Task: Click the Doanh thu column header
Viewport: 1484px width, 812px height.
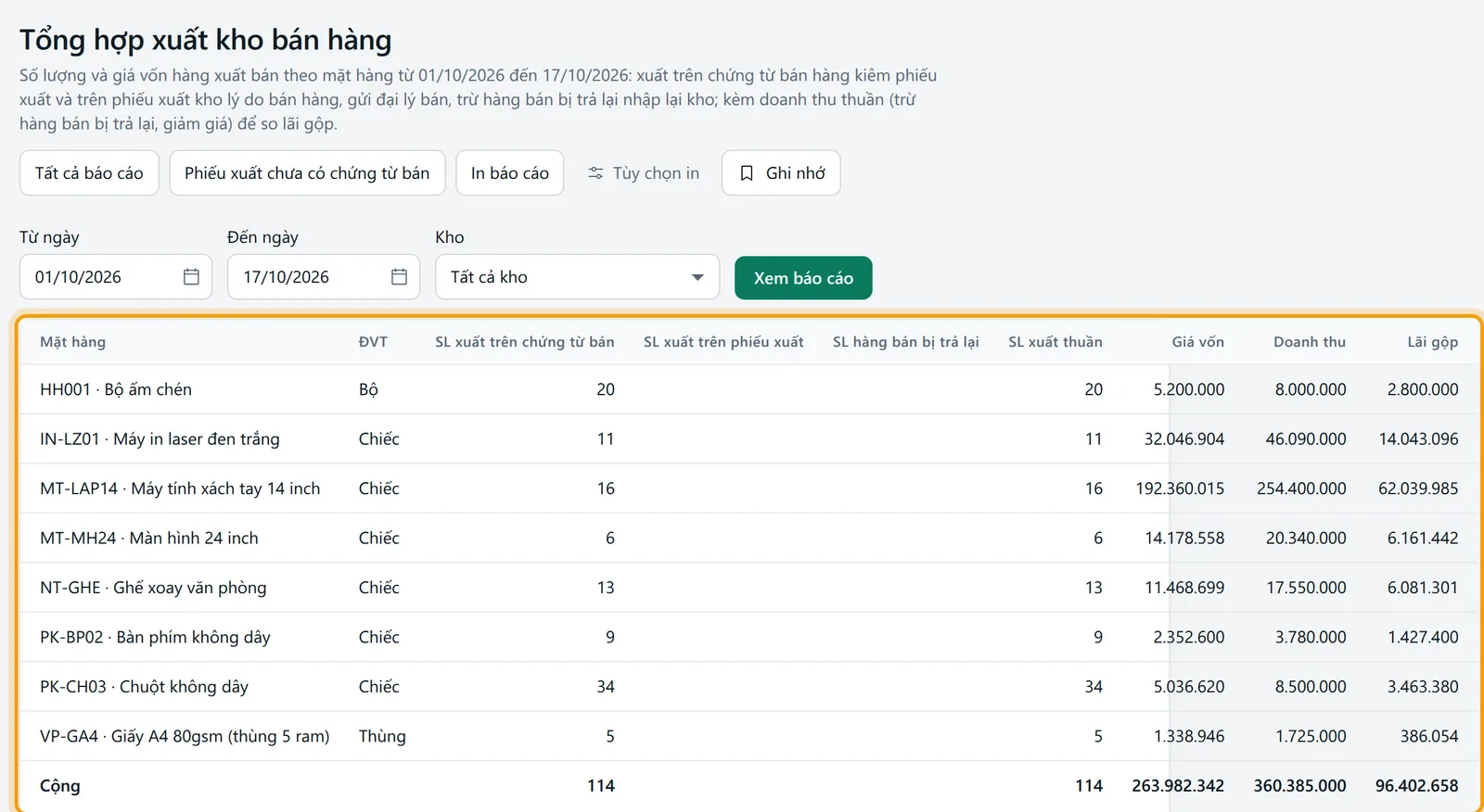Action: (1310, 342)
